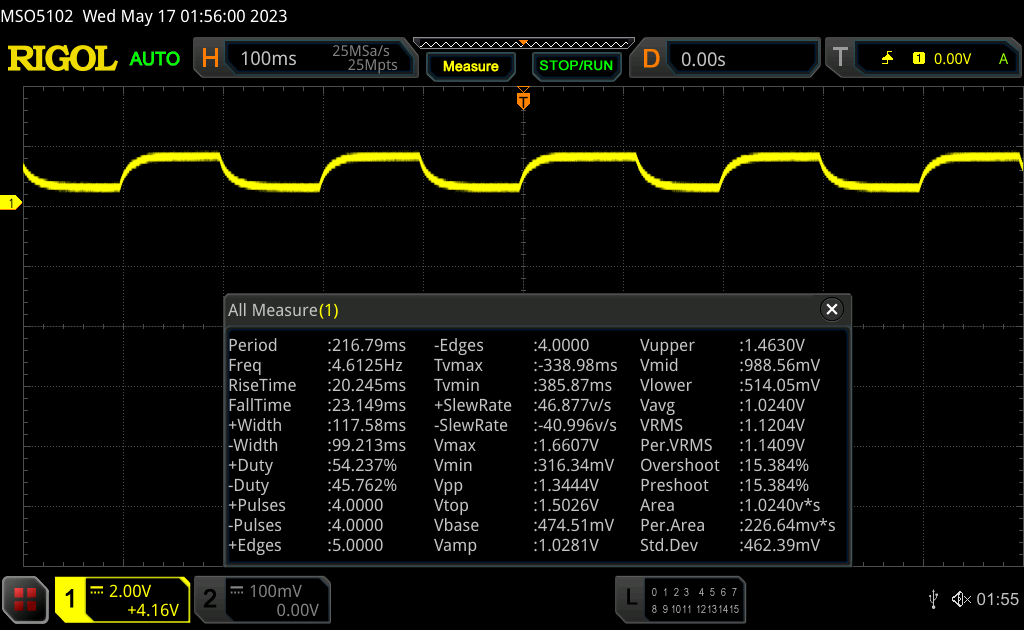This screenshot has height=630, width=1024.
Task: Close the All Measure panel
Action: 831,310
